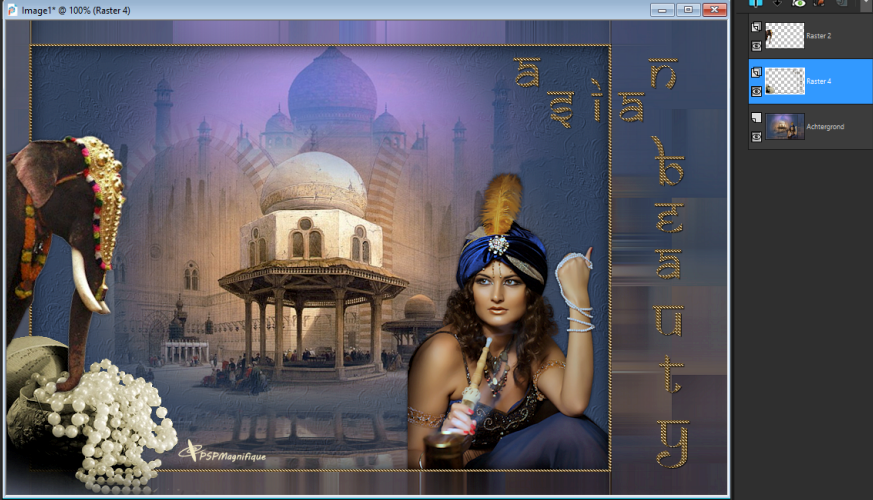Select the Achtergrond layer thumbnail
Viewport: 873px width, 500px height.
coord(785,126)
